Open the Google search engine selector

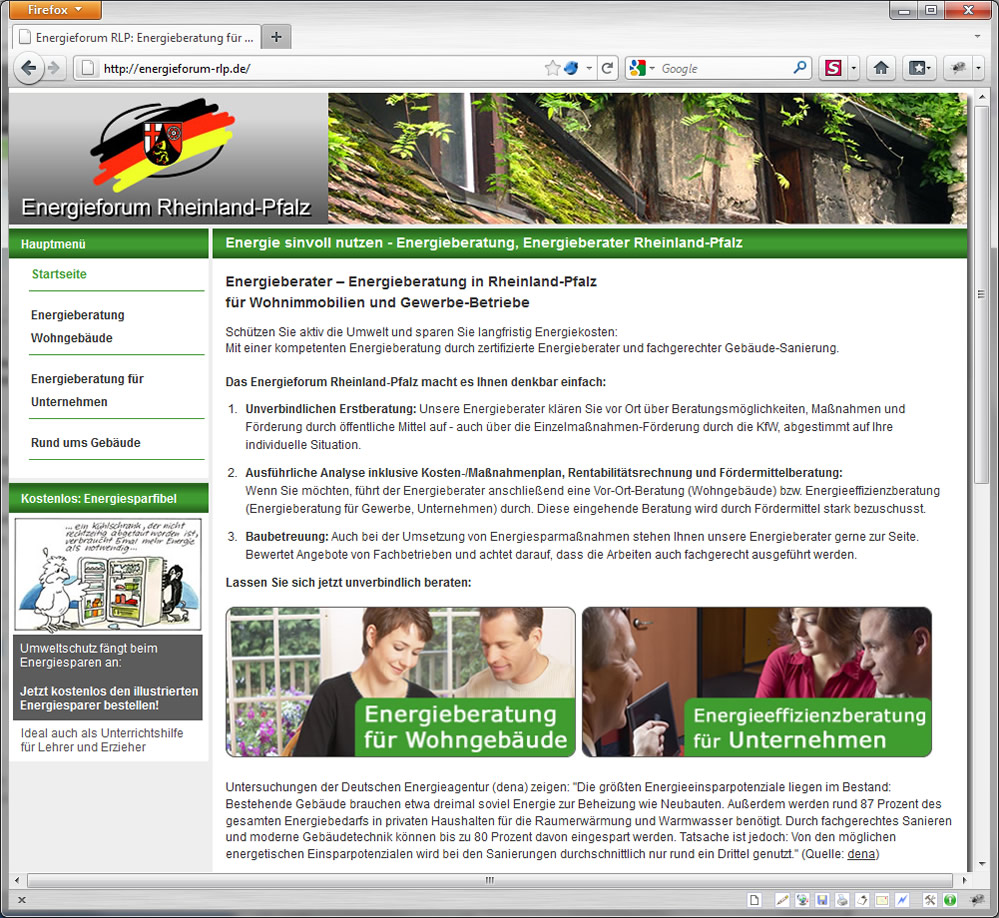pyautogui.click(x=641, y=68)
